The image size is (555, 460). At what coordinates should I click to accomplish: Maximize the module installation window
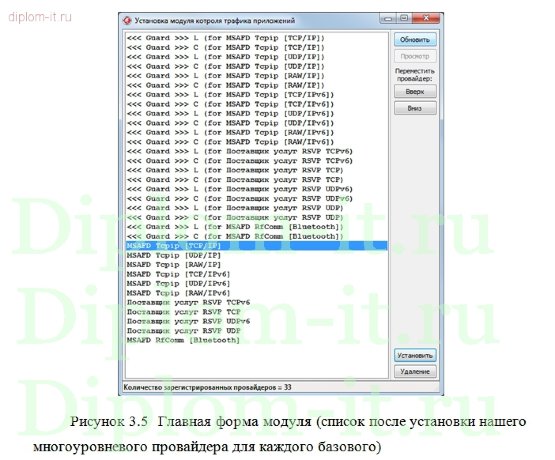[404, 18]
